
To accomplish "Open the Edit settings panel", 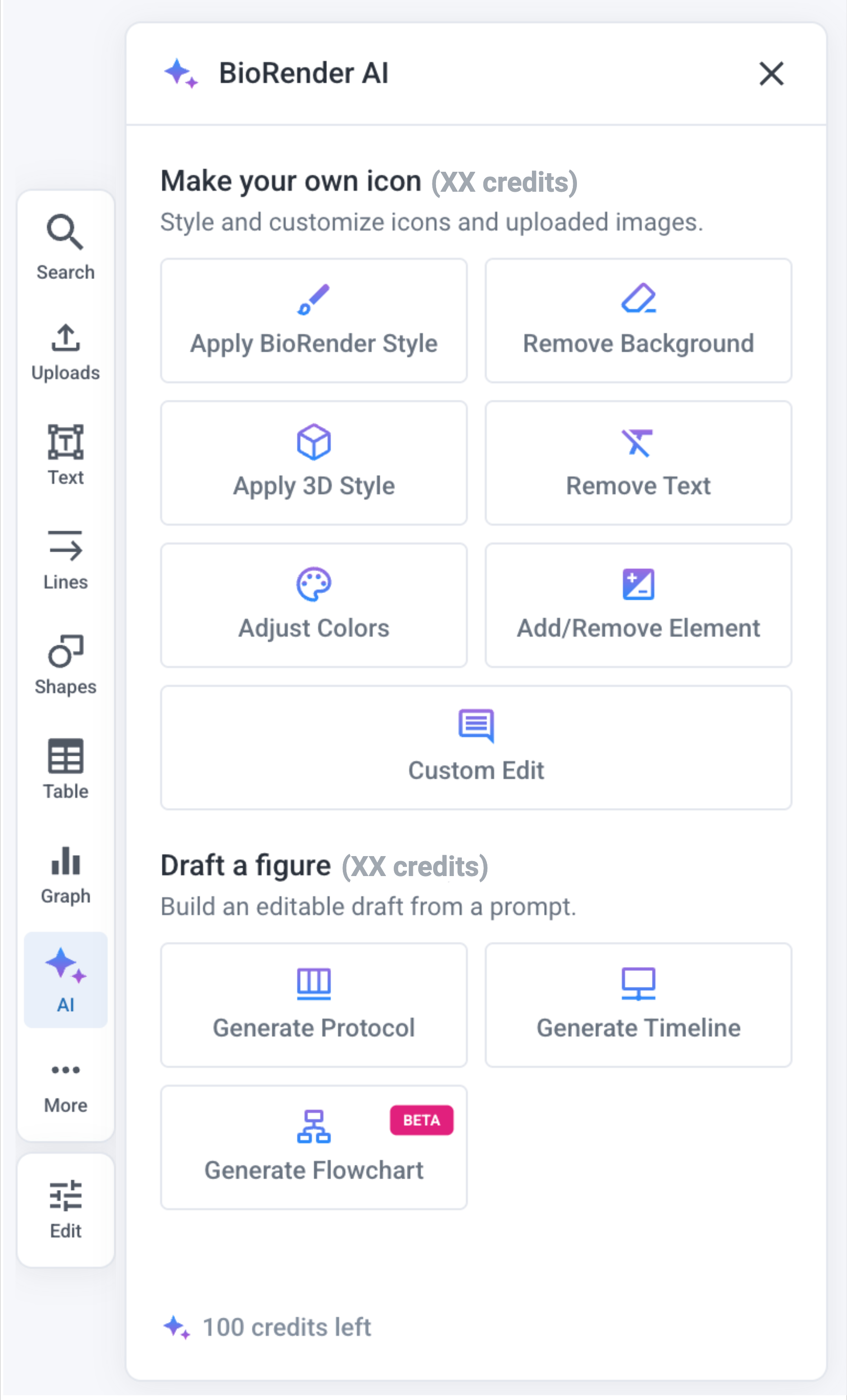I will tap(65, 1209).
